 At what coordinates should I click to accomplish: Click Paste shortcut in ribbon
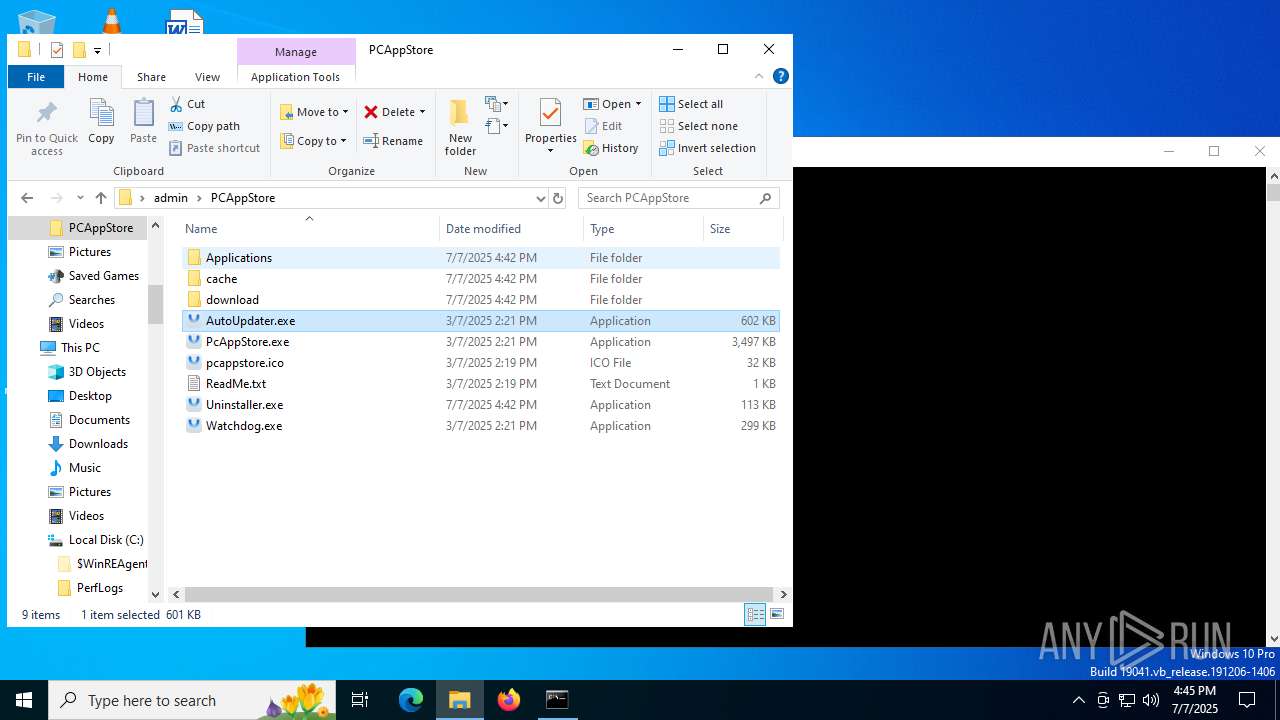point(214,148)
